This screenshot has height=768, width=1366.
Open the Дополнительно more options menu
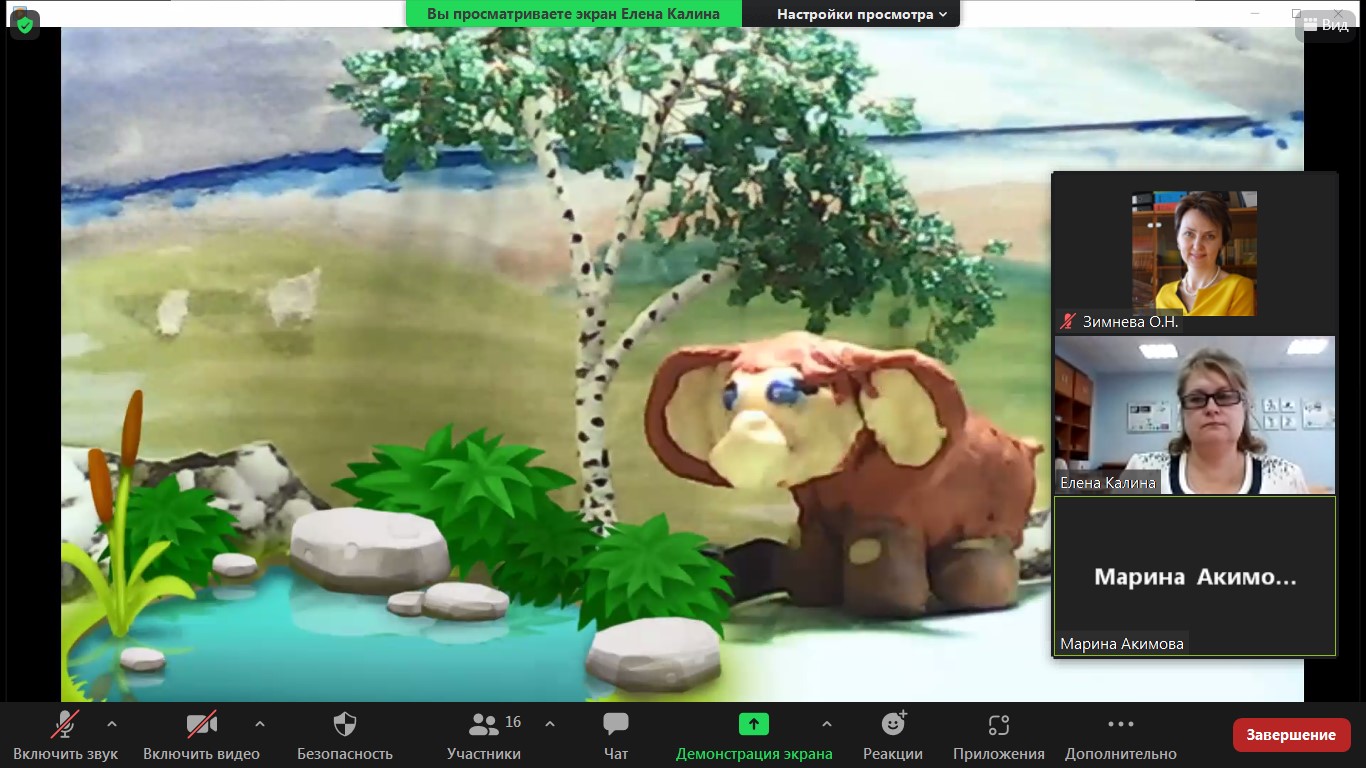[x=1120, y=736]
